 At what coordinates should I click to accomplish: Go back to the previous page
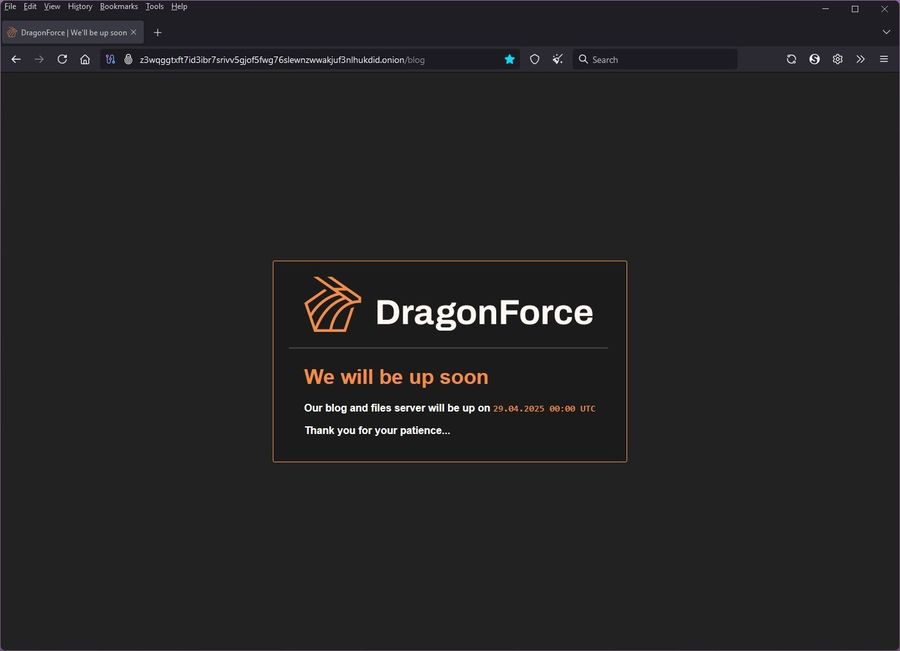[x=16, y=59]
